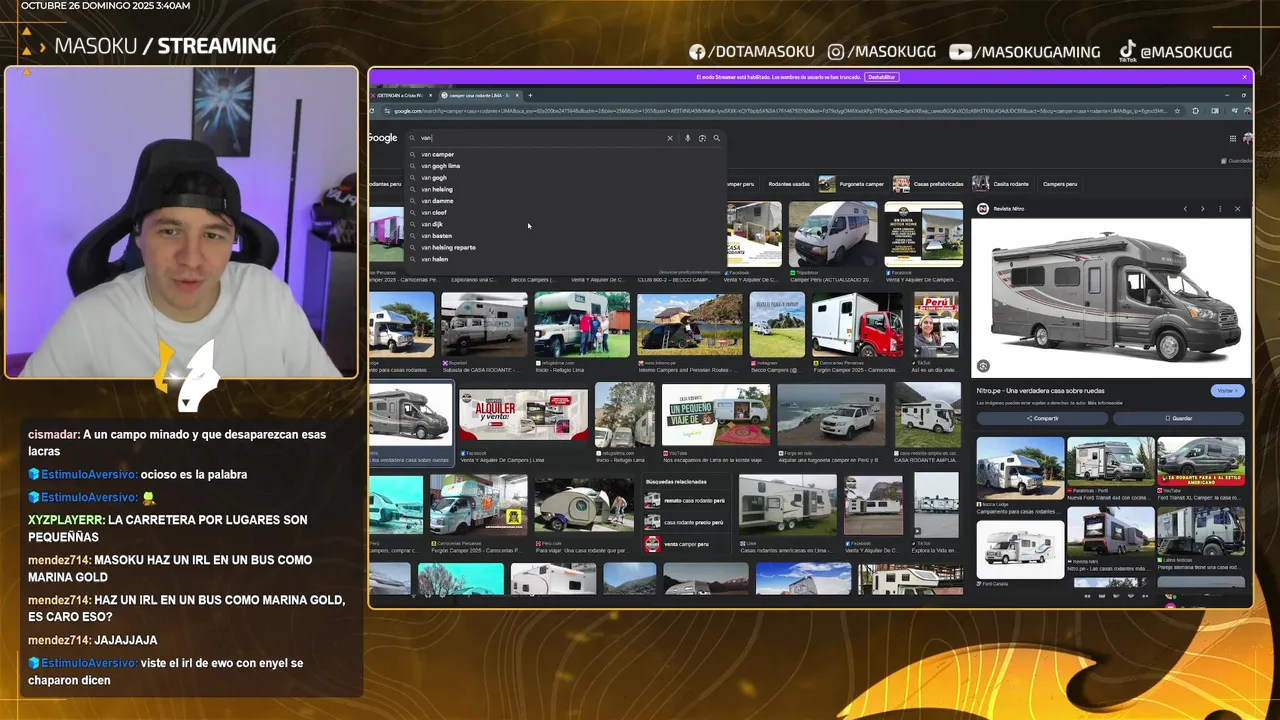Viewport: 1280px width, 720px height.
Task: Click the voice search microphone icon
Action: [688, 138]
